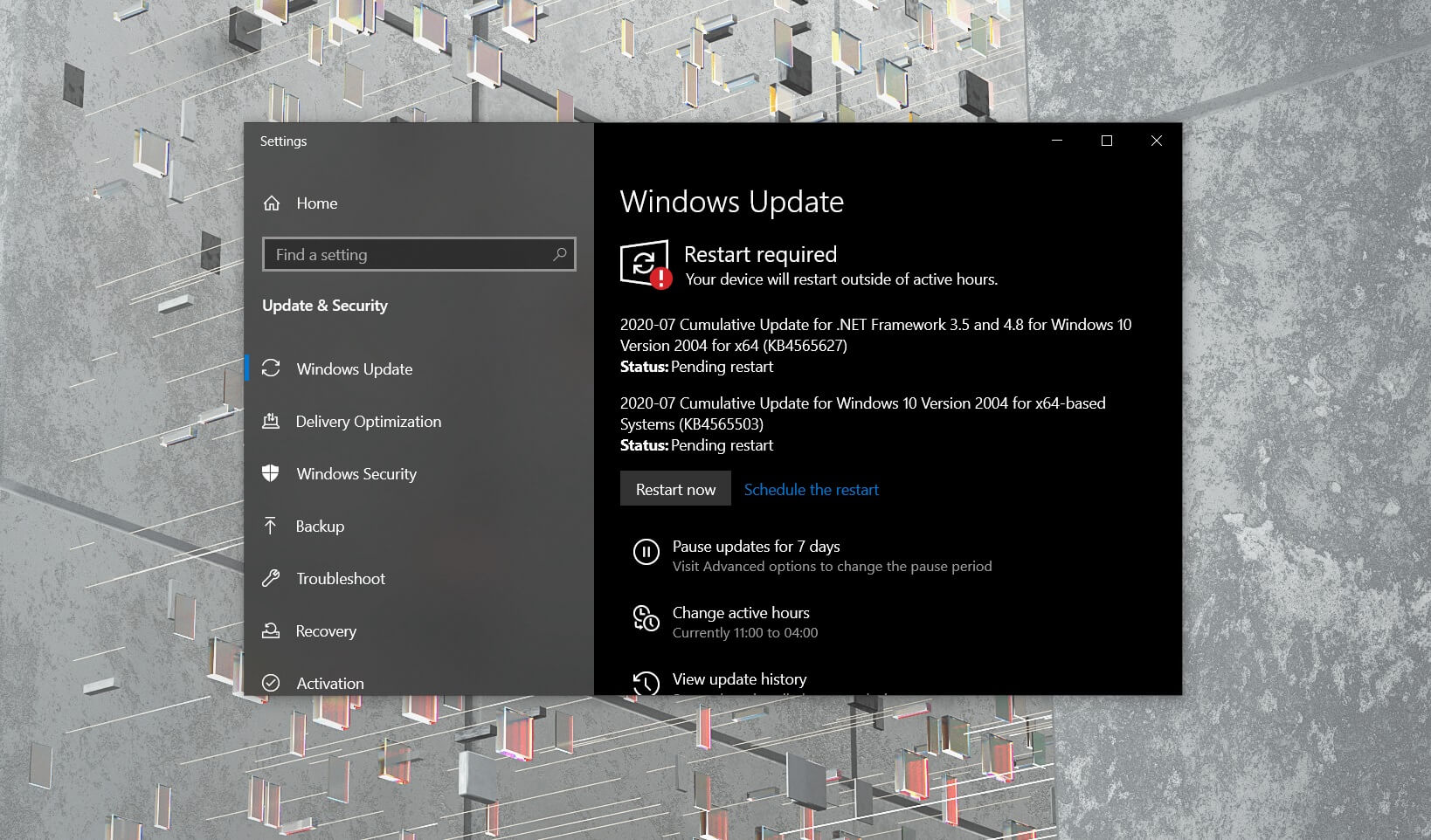Select Windows Update in sidebar
The image size is (1431, 840).
point(354,368)
